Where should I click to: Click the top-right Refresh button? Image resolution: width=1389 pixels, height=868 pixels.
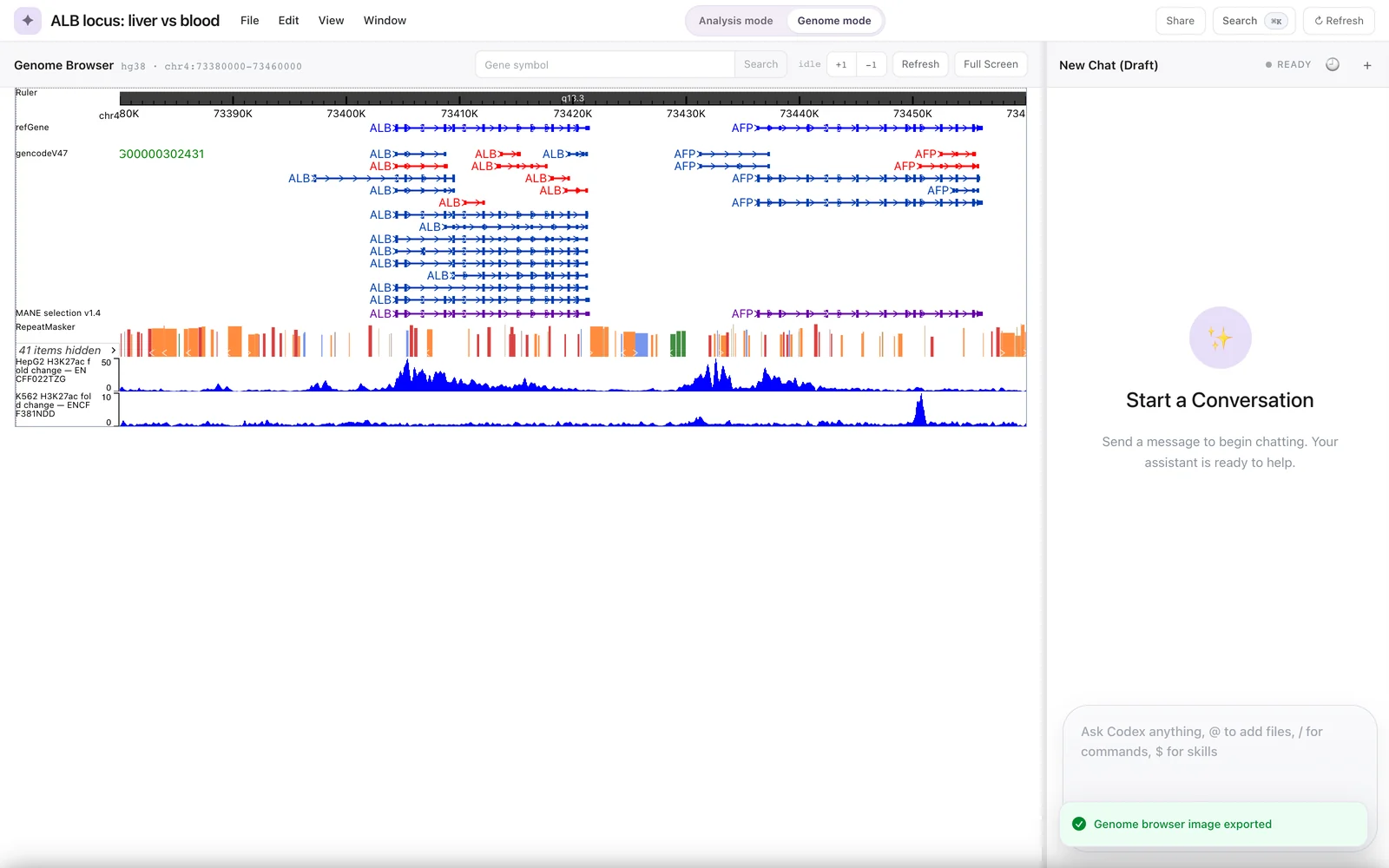[1339, 21]
